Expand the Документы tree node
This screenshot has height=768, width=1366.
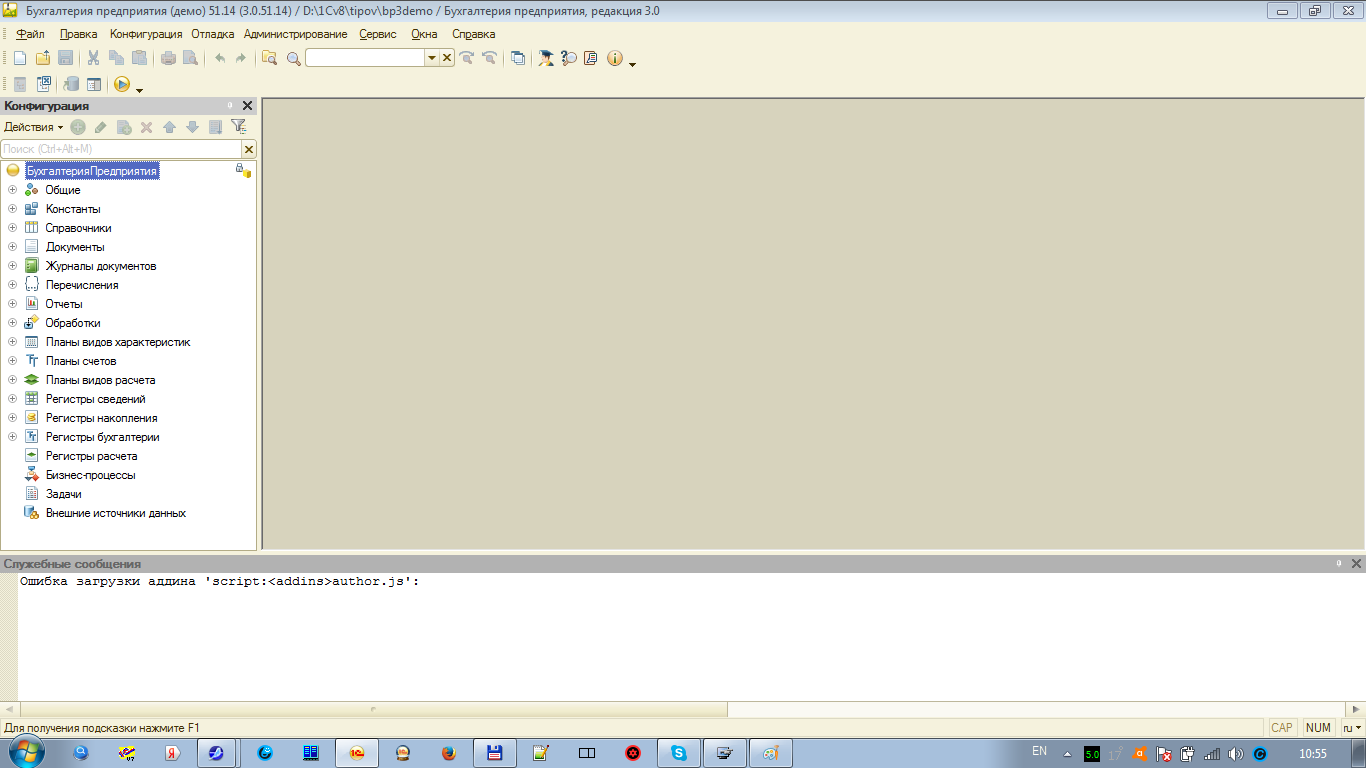tap(12, 247)
